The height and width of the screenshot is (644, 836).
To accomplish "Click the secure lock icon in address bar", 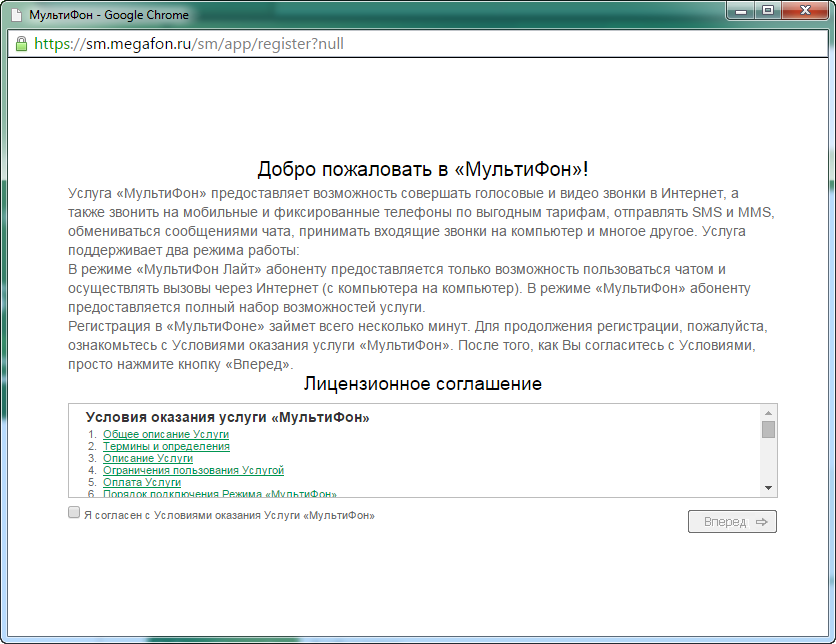I will (21, 44).
